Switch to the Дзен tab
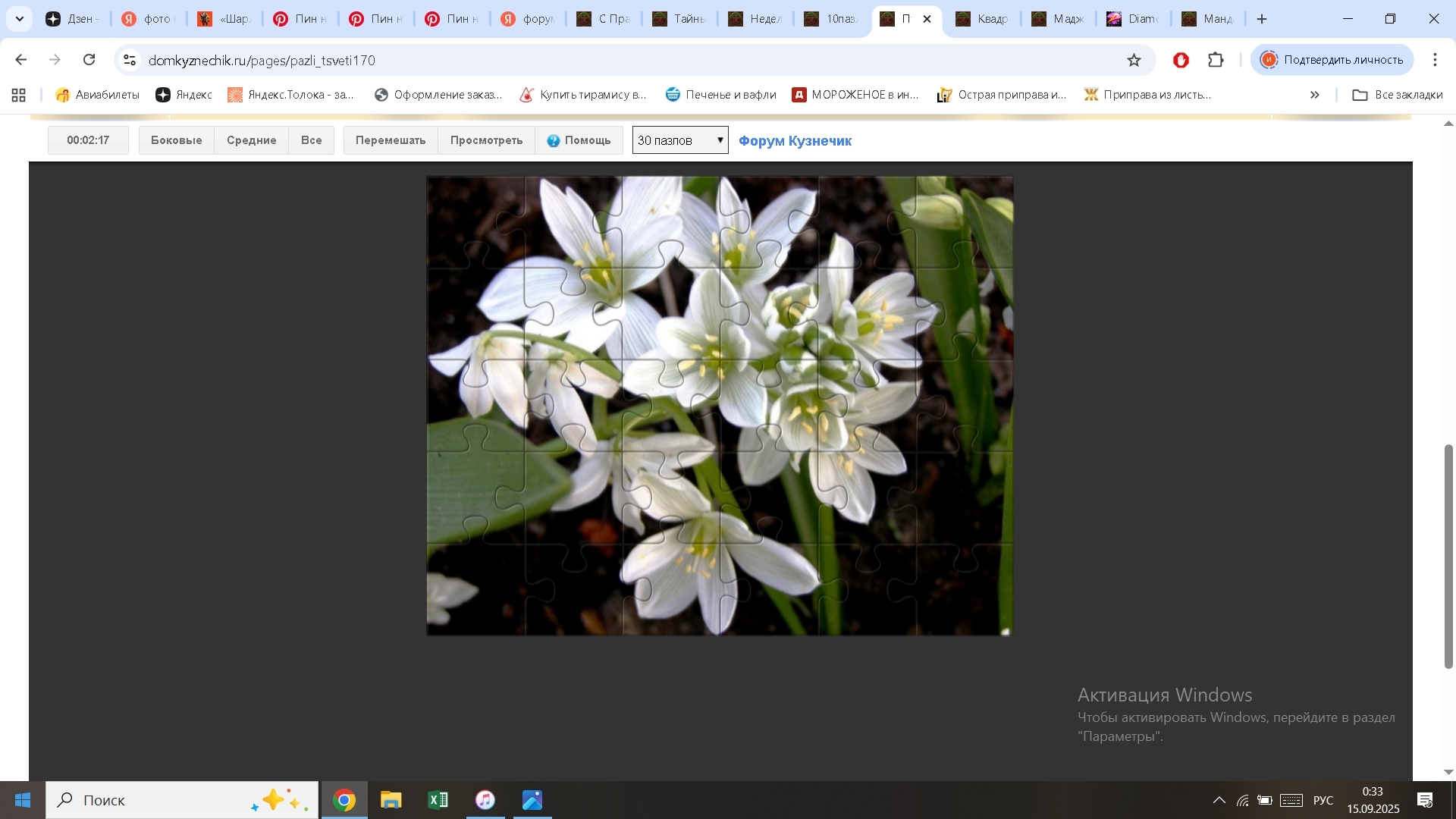The image size is (1456, 819). click(72, 19)
